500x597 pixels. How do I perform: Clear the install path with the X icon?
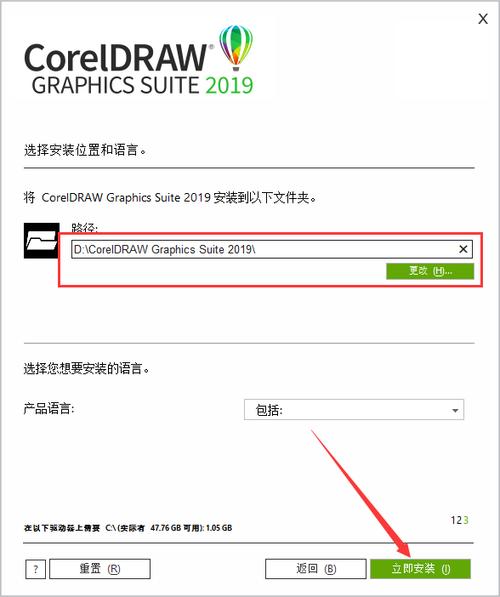[x=463, y=249]
